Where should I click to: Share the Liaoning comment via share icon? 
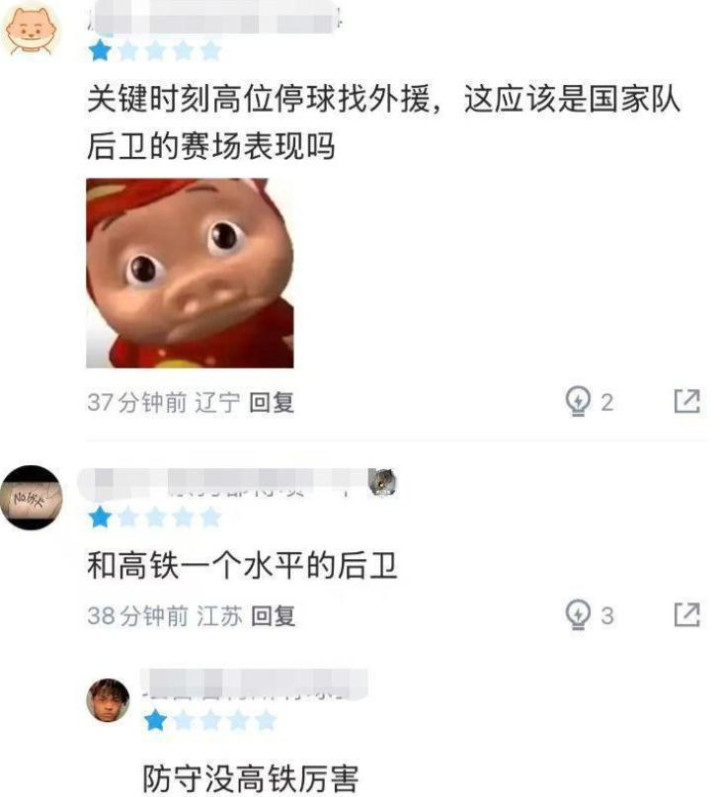click(x=687, y=402)
